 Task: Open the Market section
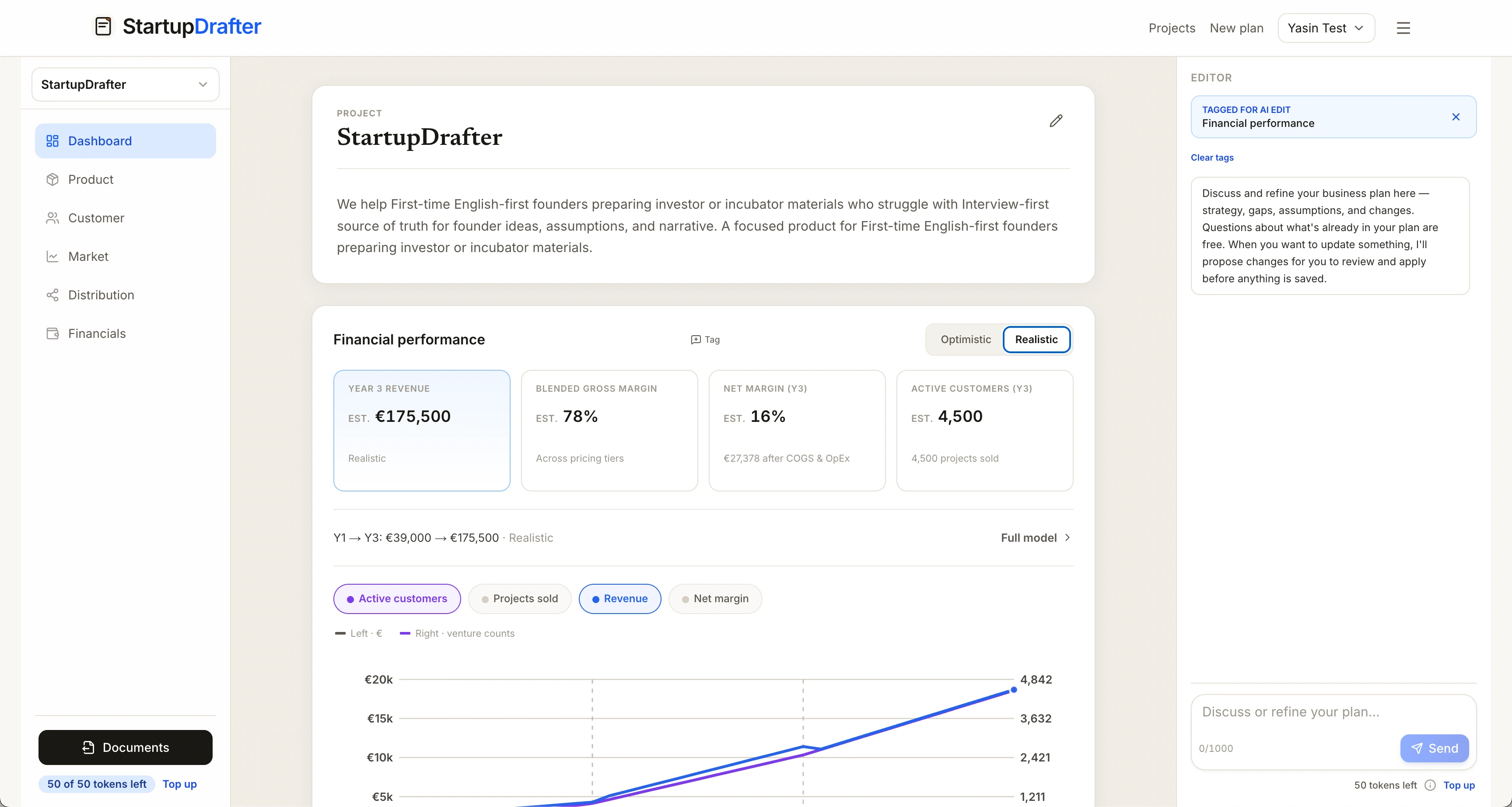[125, 256]
